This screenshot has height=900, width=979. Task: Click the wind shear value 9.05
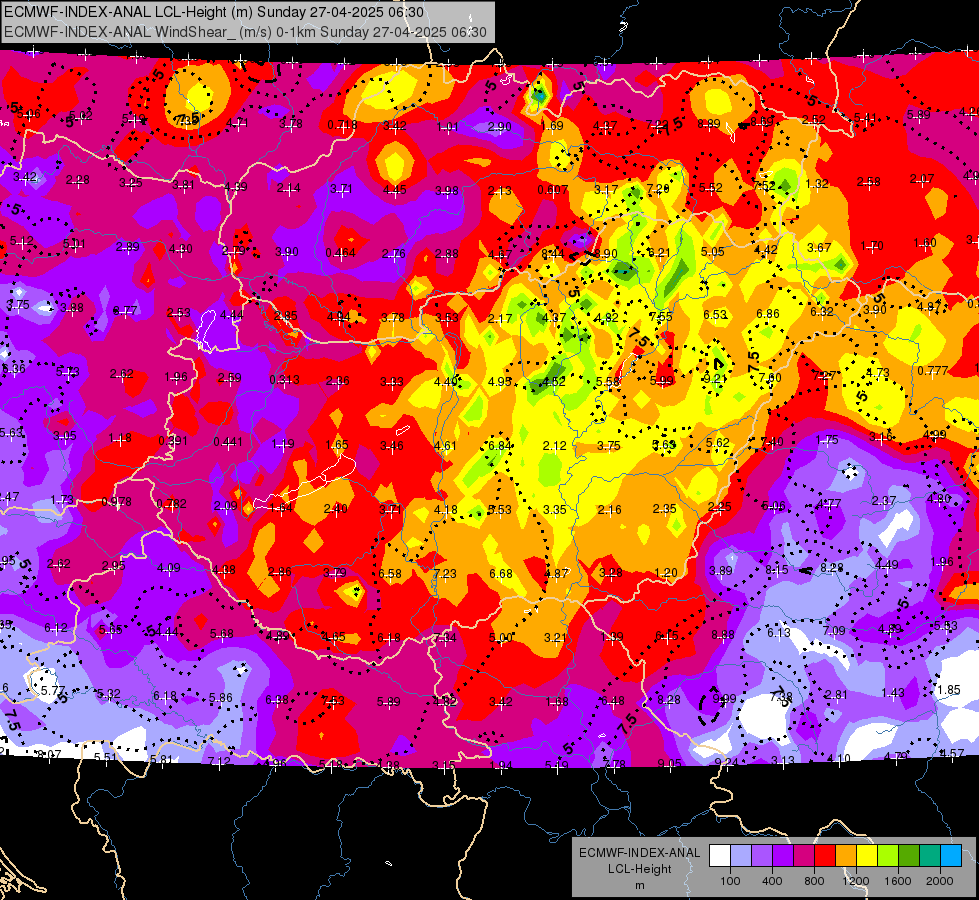[669, 763]
